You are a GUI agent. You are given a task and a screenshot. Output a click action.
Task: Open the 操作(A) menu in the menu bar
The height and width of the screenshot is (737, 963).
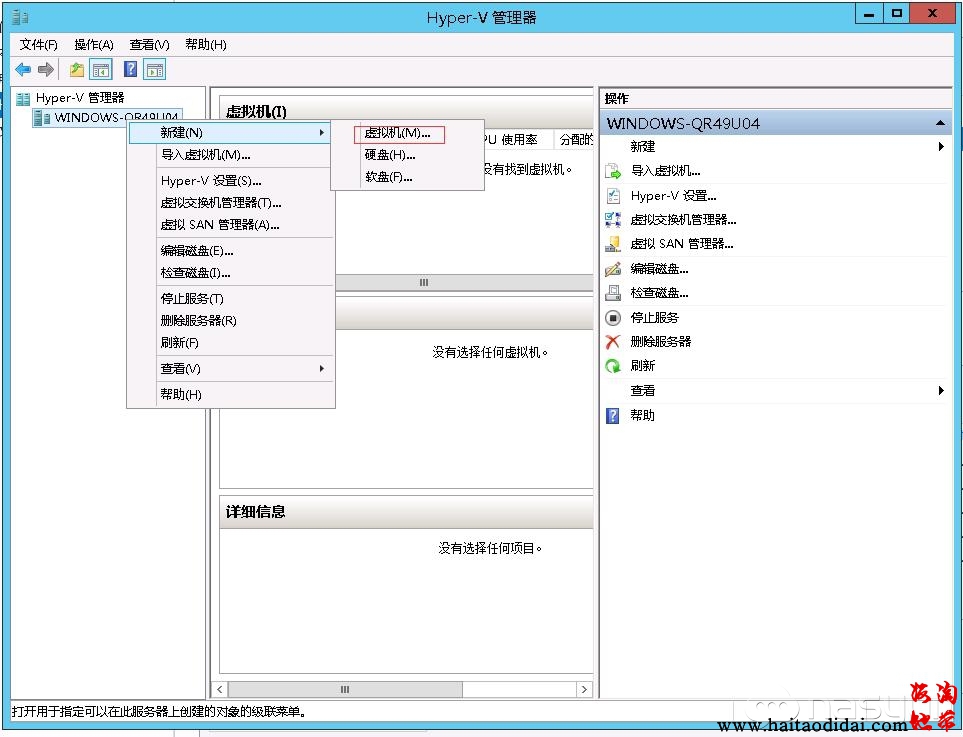pyautogui.click(x=94, y=45)
